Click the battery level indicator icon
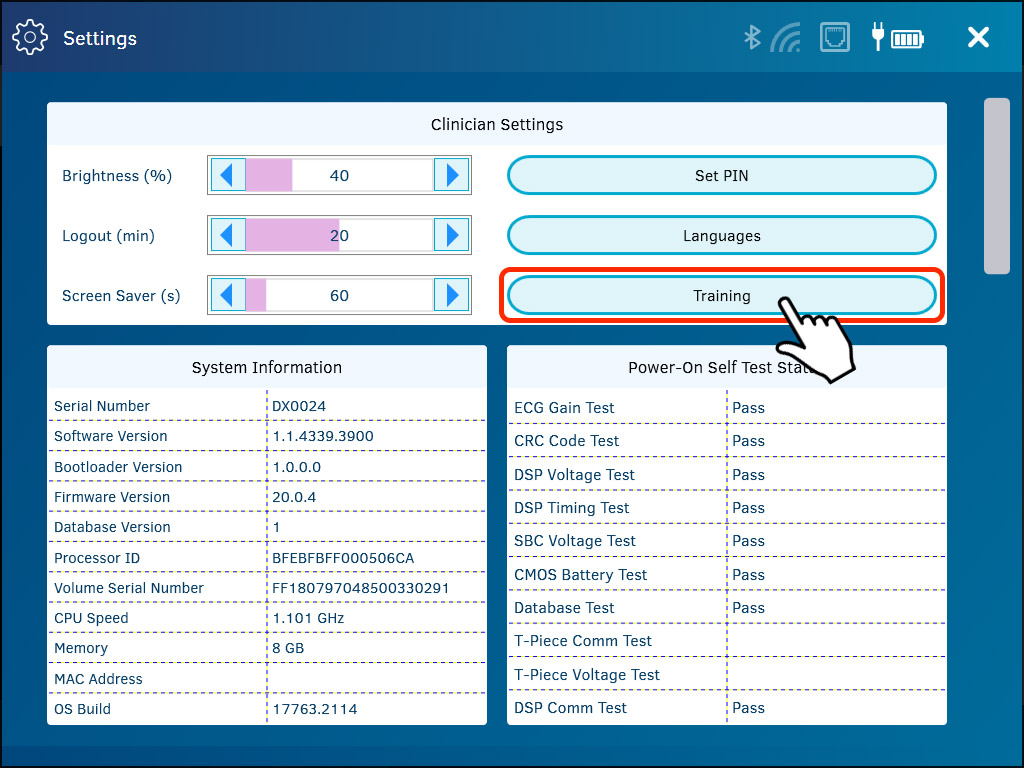The width and height of the screenshot is (1024, 768). point(907,37)
